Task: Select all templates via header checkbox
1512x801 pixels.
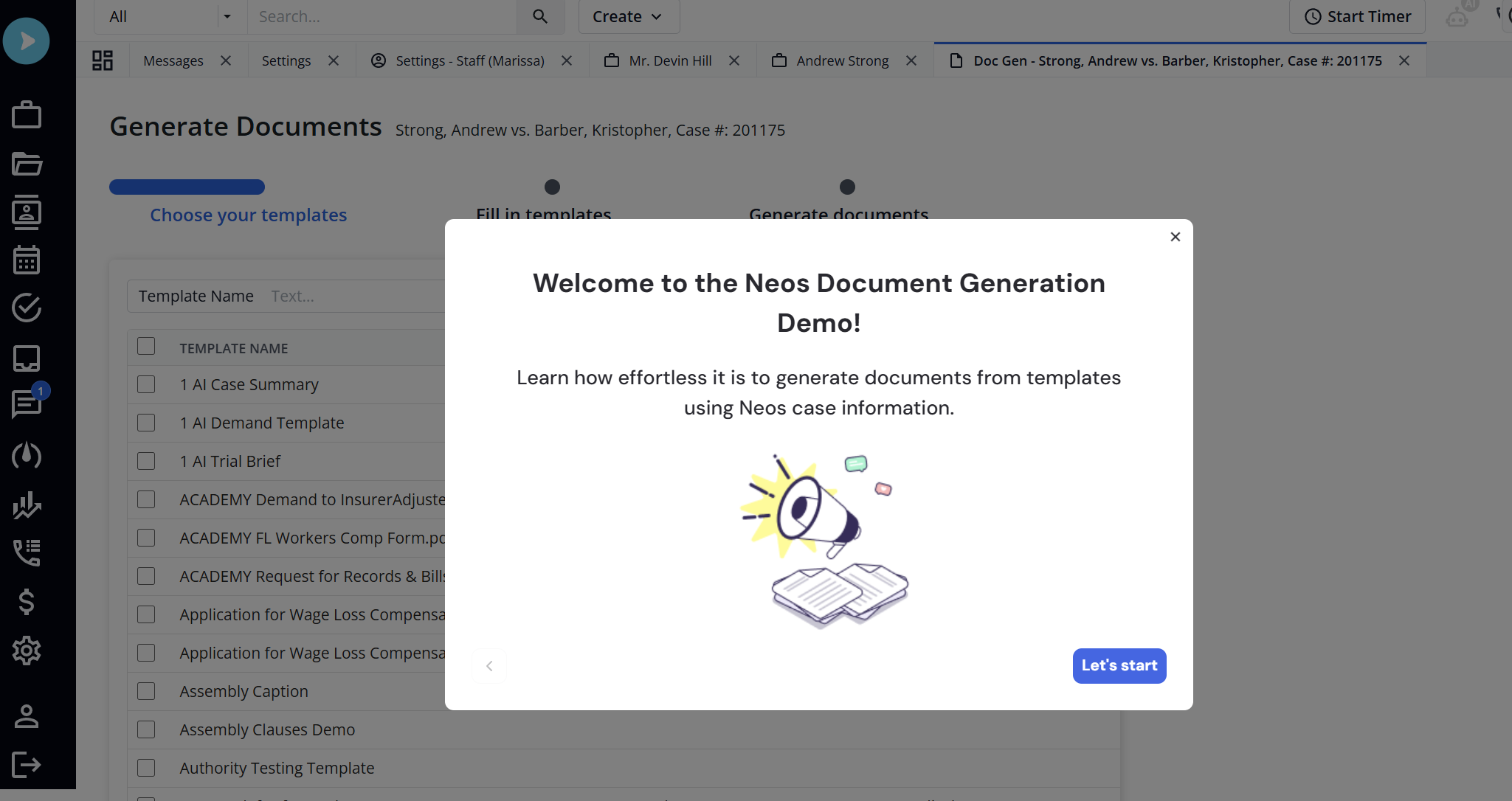Action: coord(146,346)
